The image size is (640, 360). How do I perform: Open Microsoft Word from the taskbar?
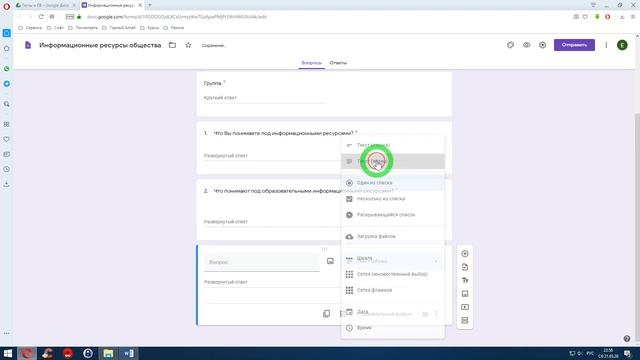pos(129,353)
